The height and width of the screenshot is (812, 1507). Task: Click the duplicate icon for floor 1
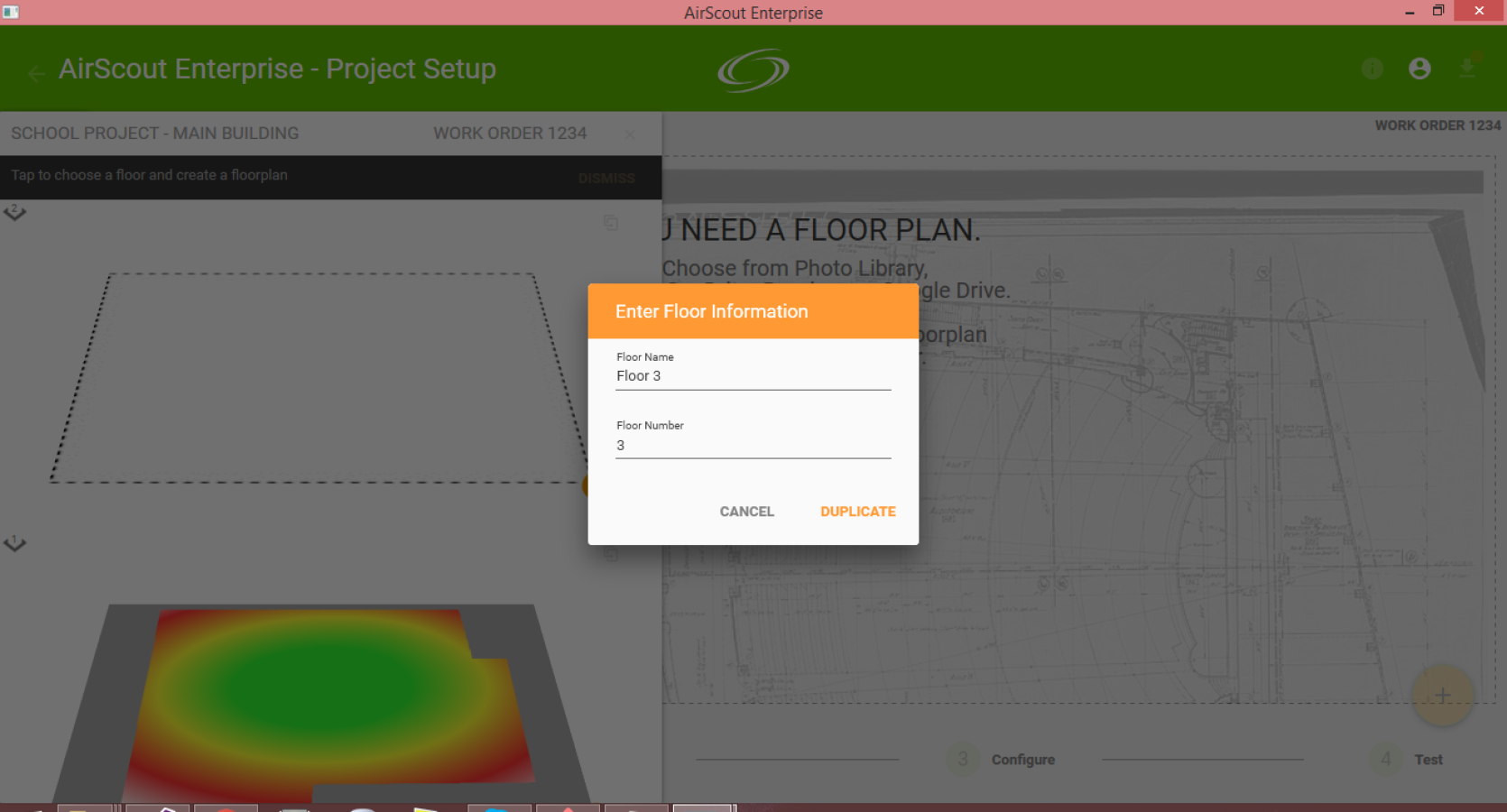point(611,553)
